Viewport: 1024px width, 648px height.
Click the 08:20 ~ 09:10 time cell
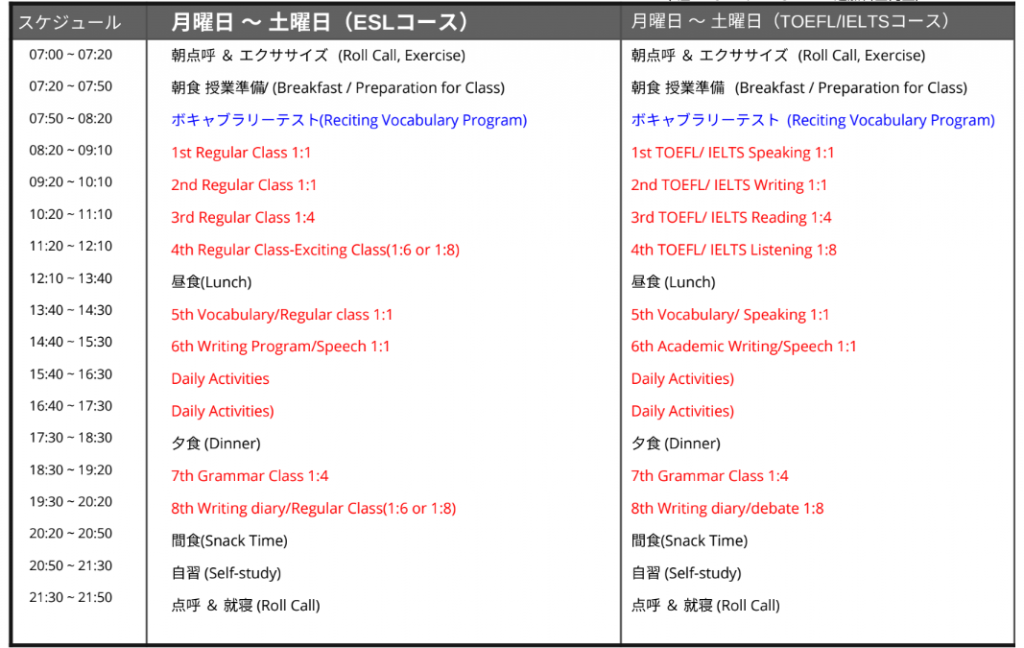coord(71,151)
